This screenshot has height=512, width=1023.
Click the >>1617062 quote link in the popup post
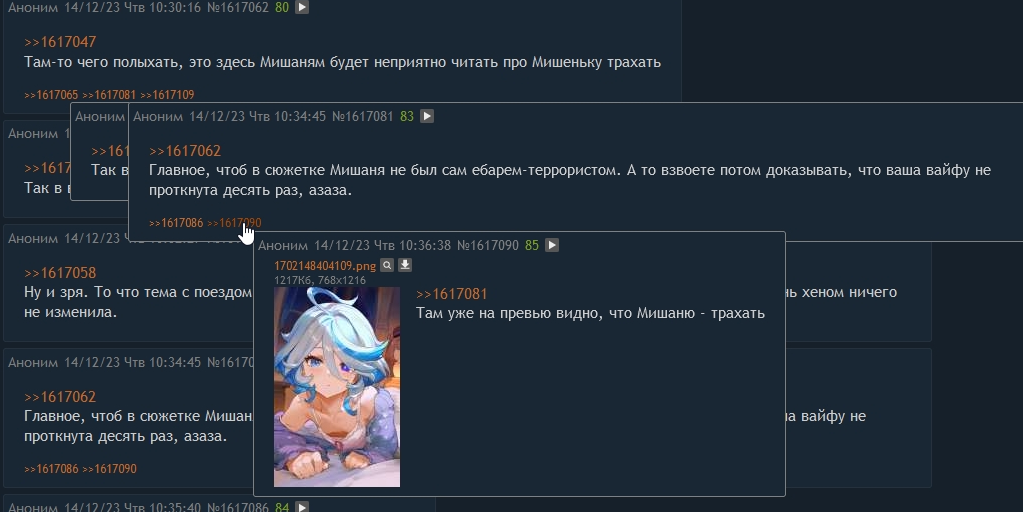tap(185, 151)
